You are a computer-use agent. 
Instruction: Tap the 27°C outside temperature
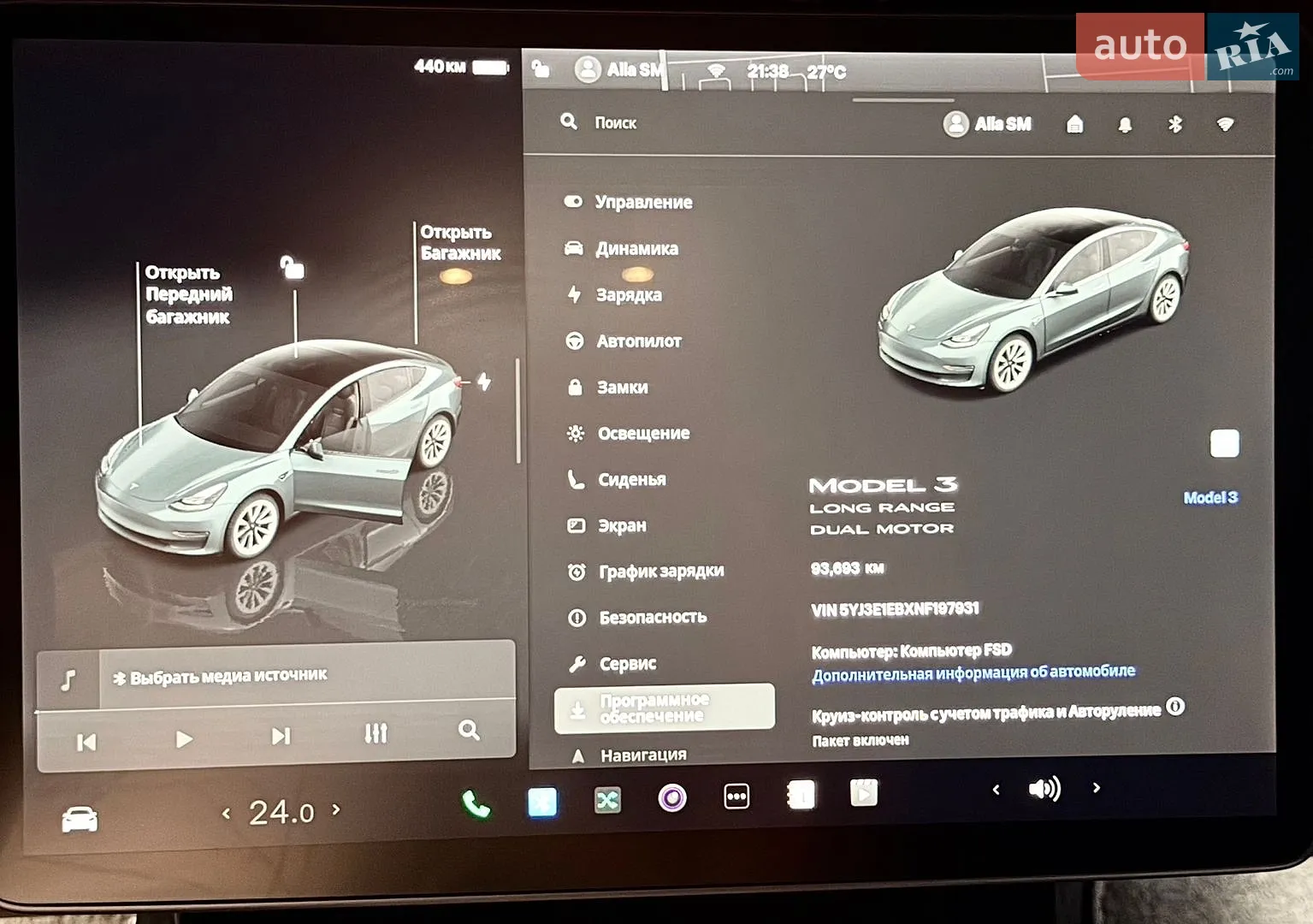pyautogui.click(x=826, y=72)
